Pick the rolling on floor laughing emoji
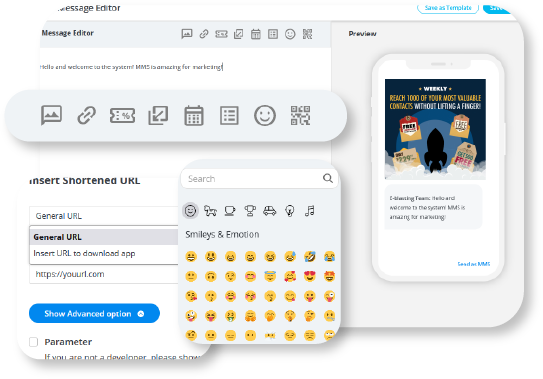The image size is (543, 379). pos(310,257)
